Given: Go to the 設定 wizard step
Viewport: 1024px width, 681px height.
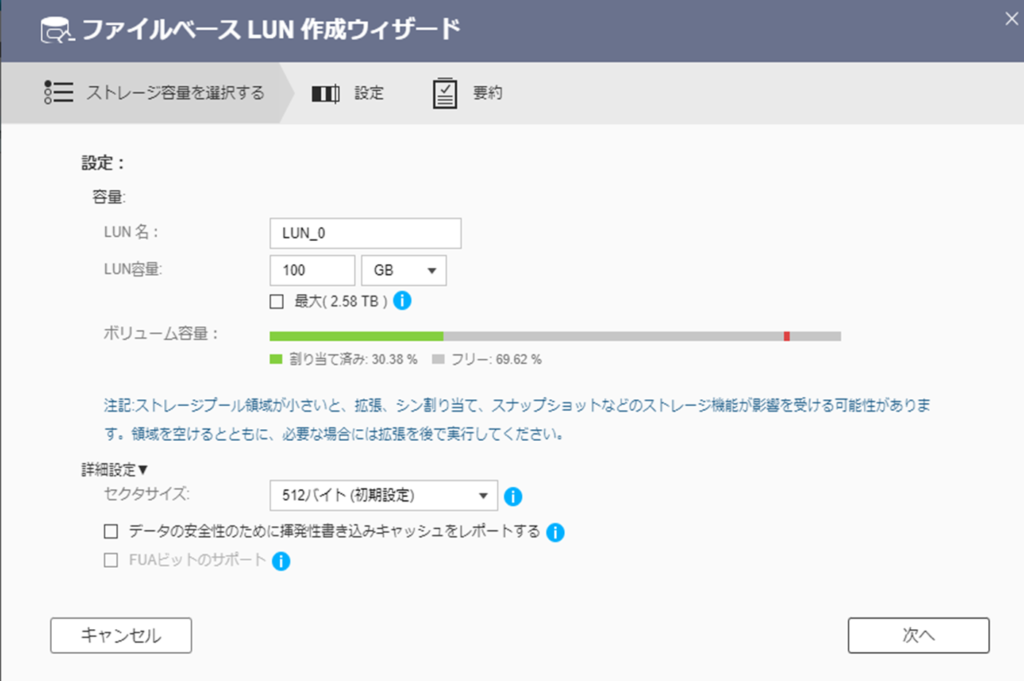Looking at the screenshot, I should click(368, 94).
